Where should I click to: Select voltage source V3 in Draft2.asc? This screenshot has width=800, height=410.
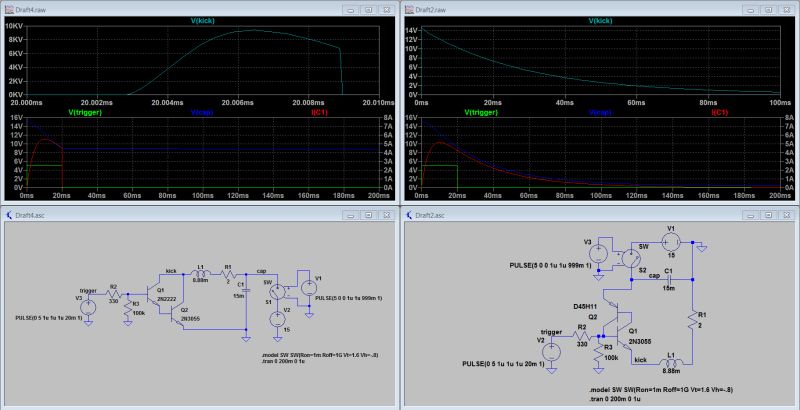tap(597, 253)
